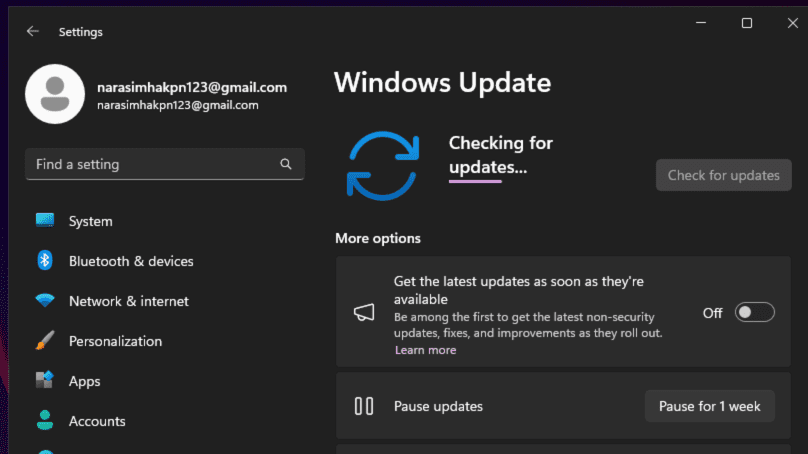Image resolution: width=808 pixels, height=454 pixels.
Task: Open the Bluetooth & devices section
Action: point(131,261)
